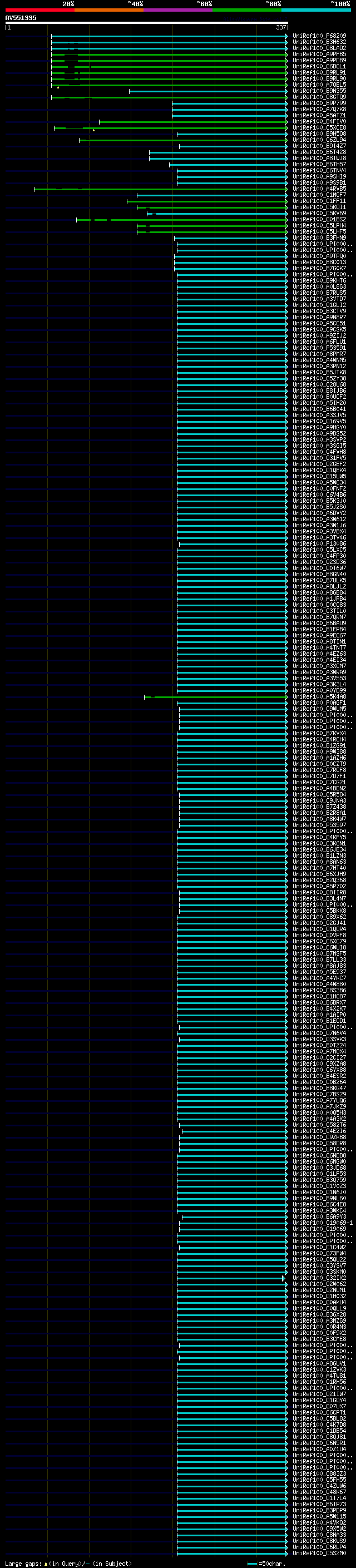Image resolution: width=356 pixels, height=1568 pixels.
Task: Select label UniRef100_Q28U68
Action: [x=319, y=385]
